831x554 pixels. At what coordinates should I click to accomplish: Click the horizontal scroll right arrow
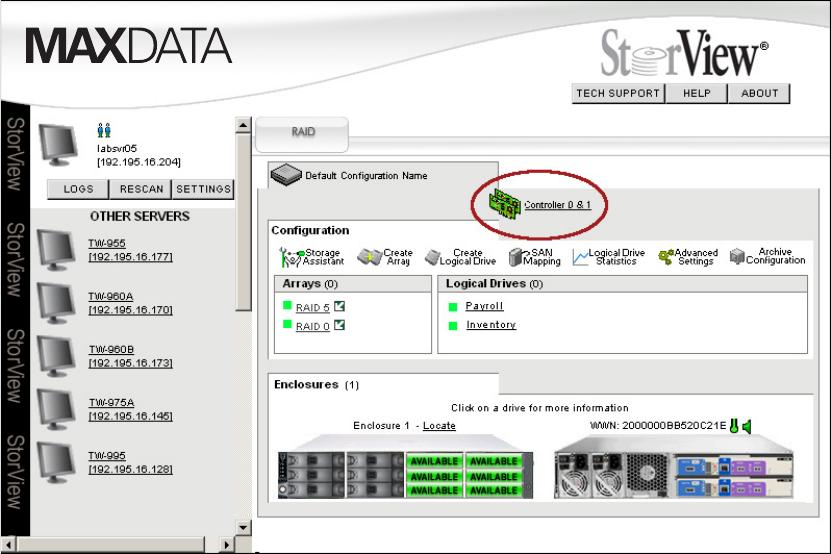(226, 544)
